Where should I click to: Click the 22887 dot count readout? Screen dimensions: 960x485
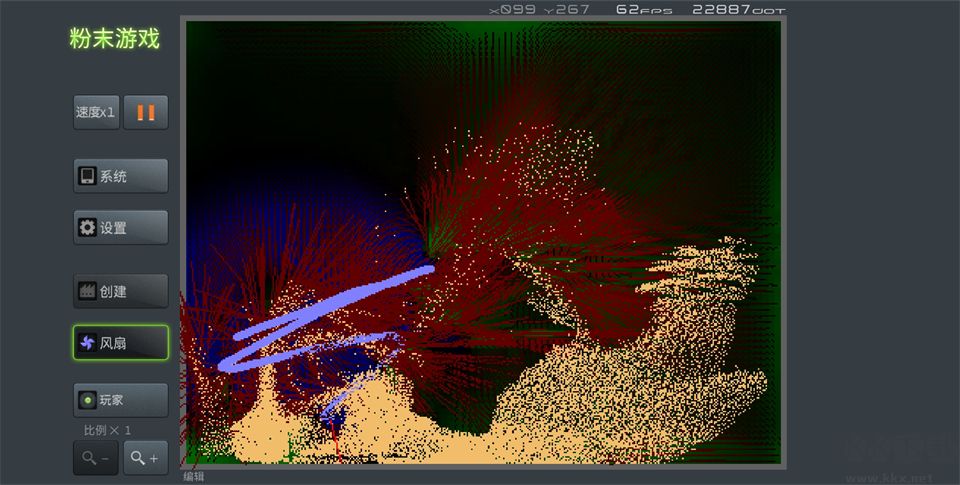pos(738,9)
